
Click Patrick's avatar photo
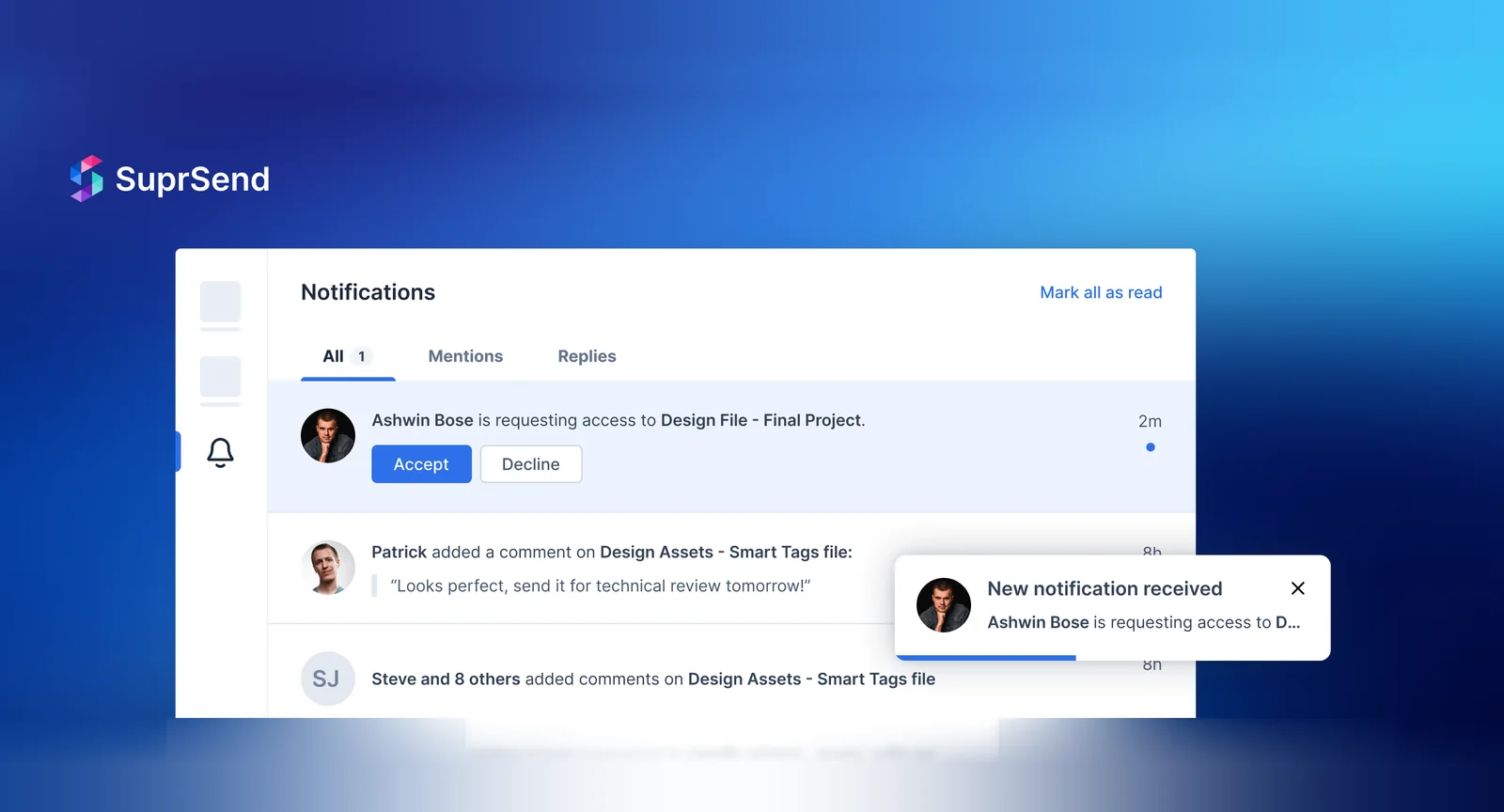328,568
